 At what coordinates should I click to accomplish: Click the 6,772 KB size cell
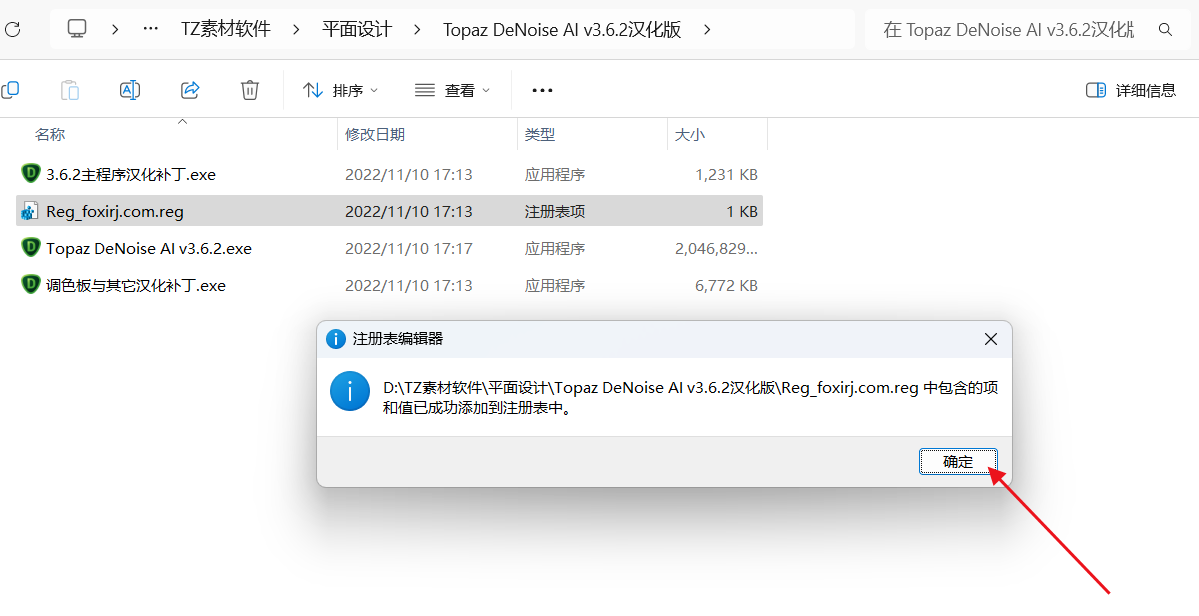pyautogui.click(x=726, y=286)
